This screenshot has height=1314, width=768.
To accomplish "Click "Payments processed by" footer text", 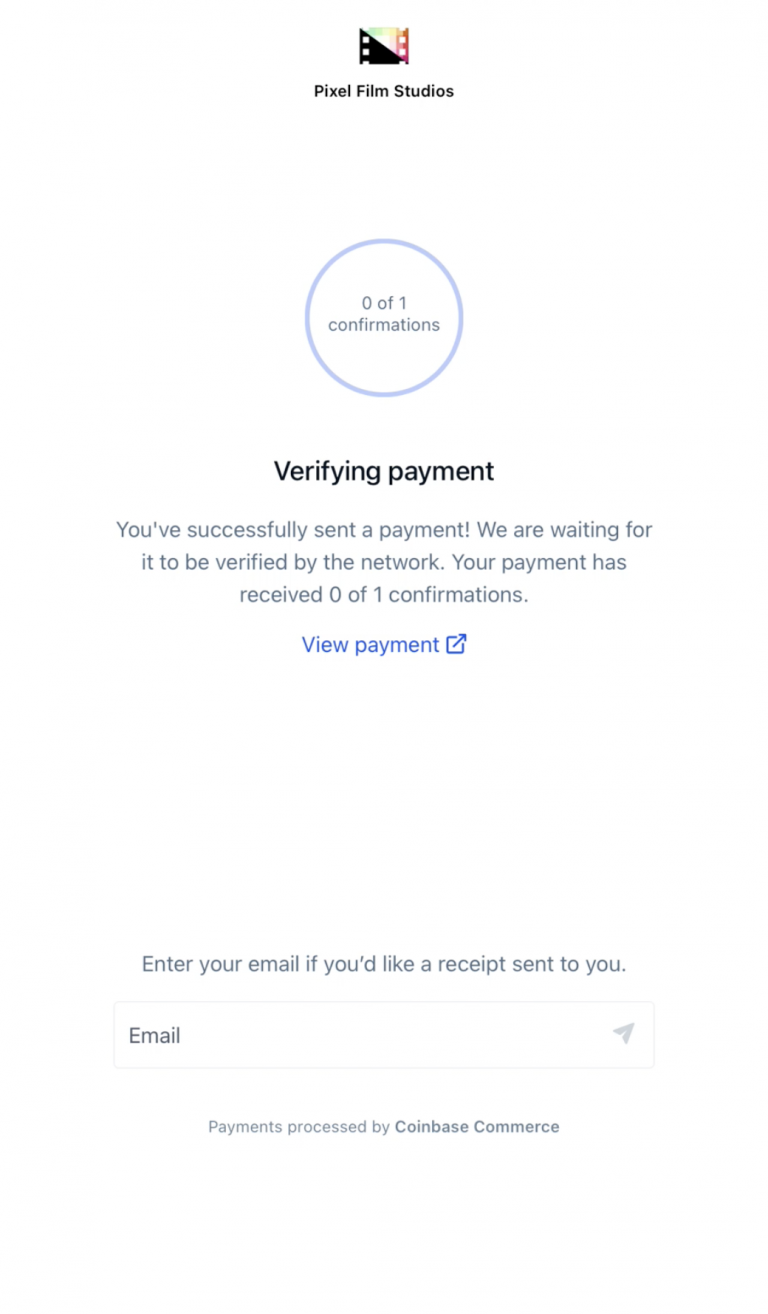I will tap(299, 1127).
